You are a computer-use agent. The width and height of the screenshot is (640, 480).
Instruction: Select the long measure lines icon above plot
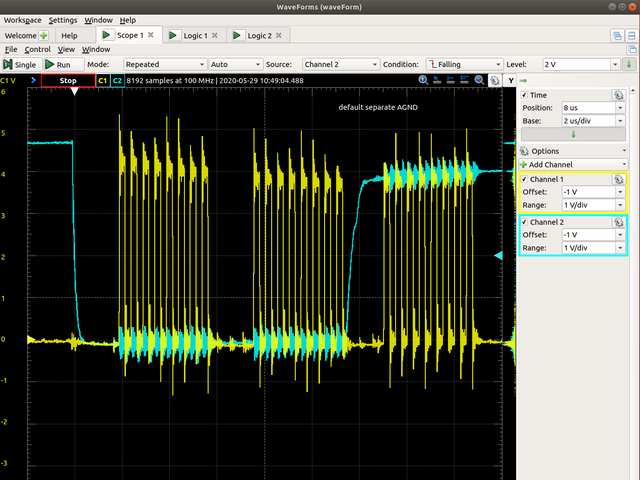coord(464,80)
